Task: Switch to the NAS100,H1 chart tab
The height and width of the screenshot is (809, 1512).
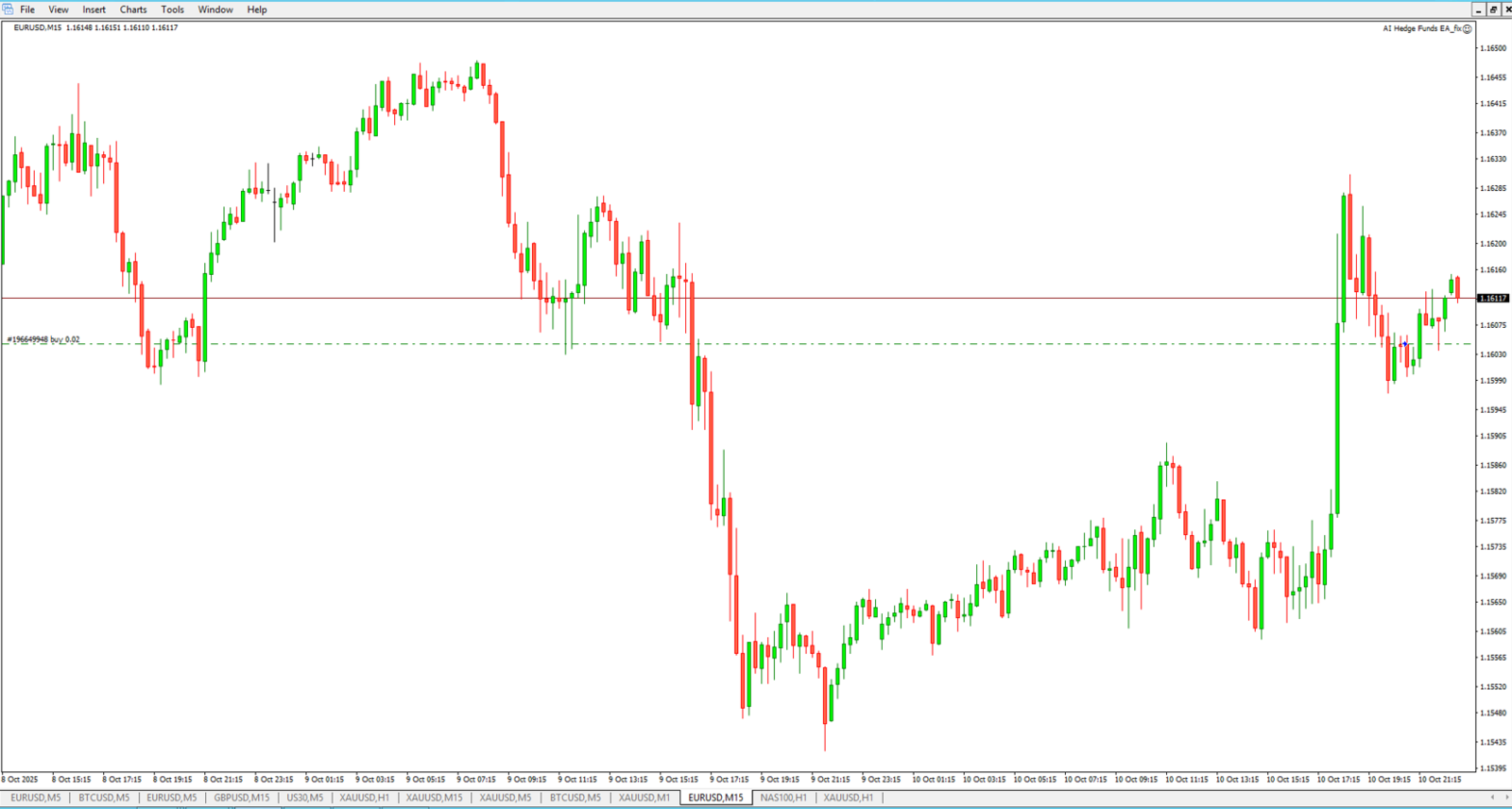Action: tap(783, 798)
